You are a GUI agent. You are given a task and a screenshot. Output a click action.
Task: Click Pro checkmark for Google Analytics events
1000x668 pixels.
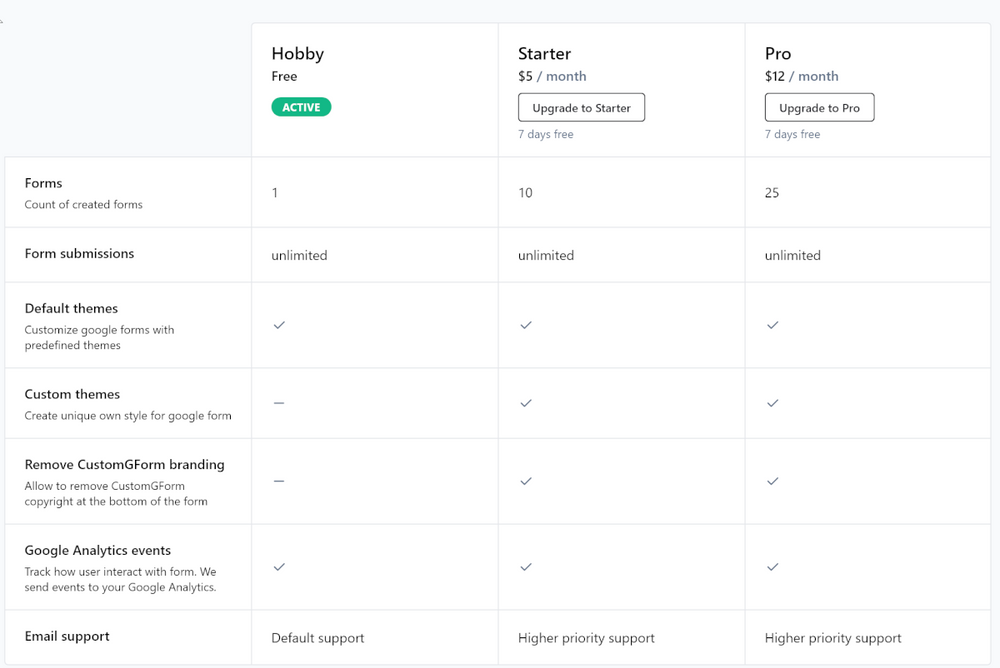click(772, 567)
